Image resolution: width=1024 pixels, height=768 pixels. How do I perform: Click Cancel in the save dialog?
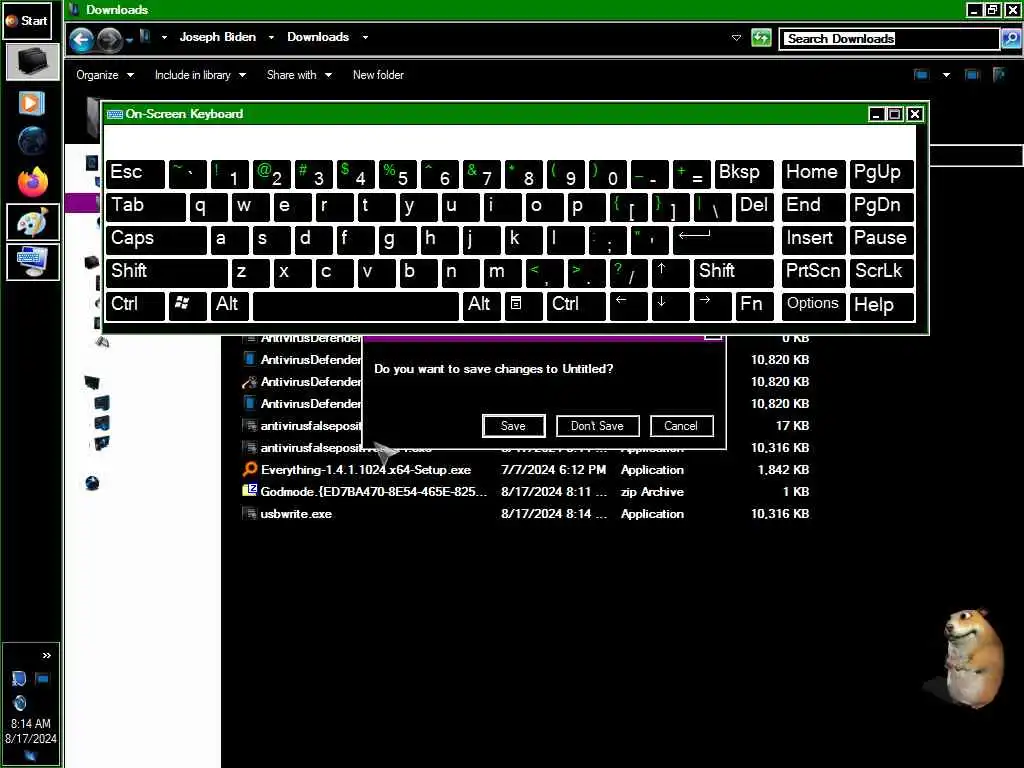pos(681,426)
